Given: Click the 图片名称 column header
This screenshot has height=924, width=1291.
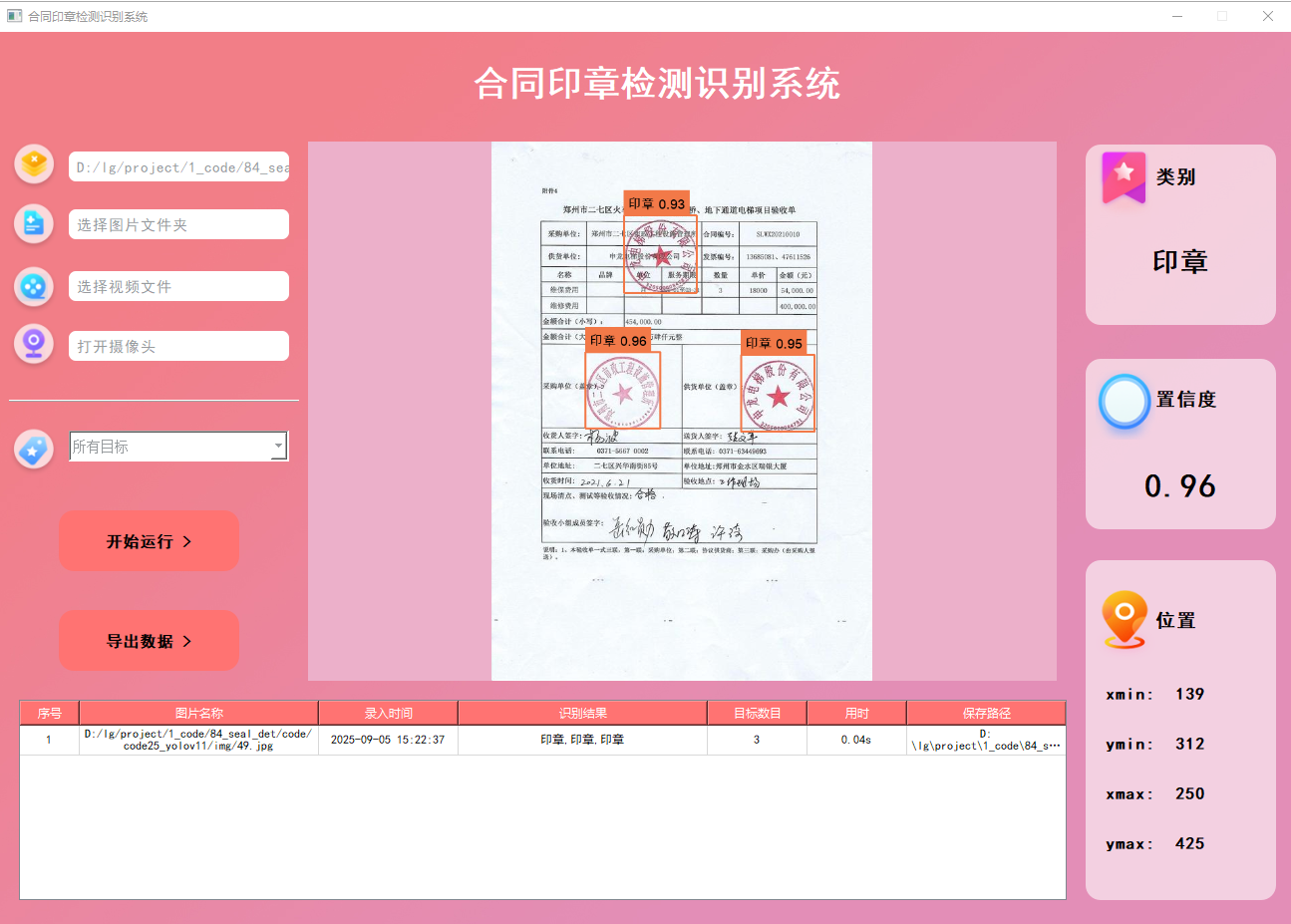Looking at the screenshot, I should click(199, 713).
